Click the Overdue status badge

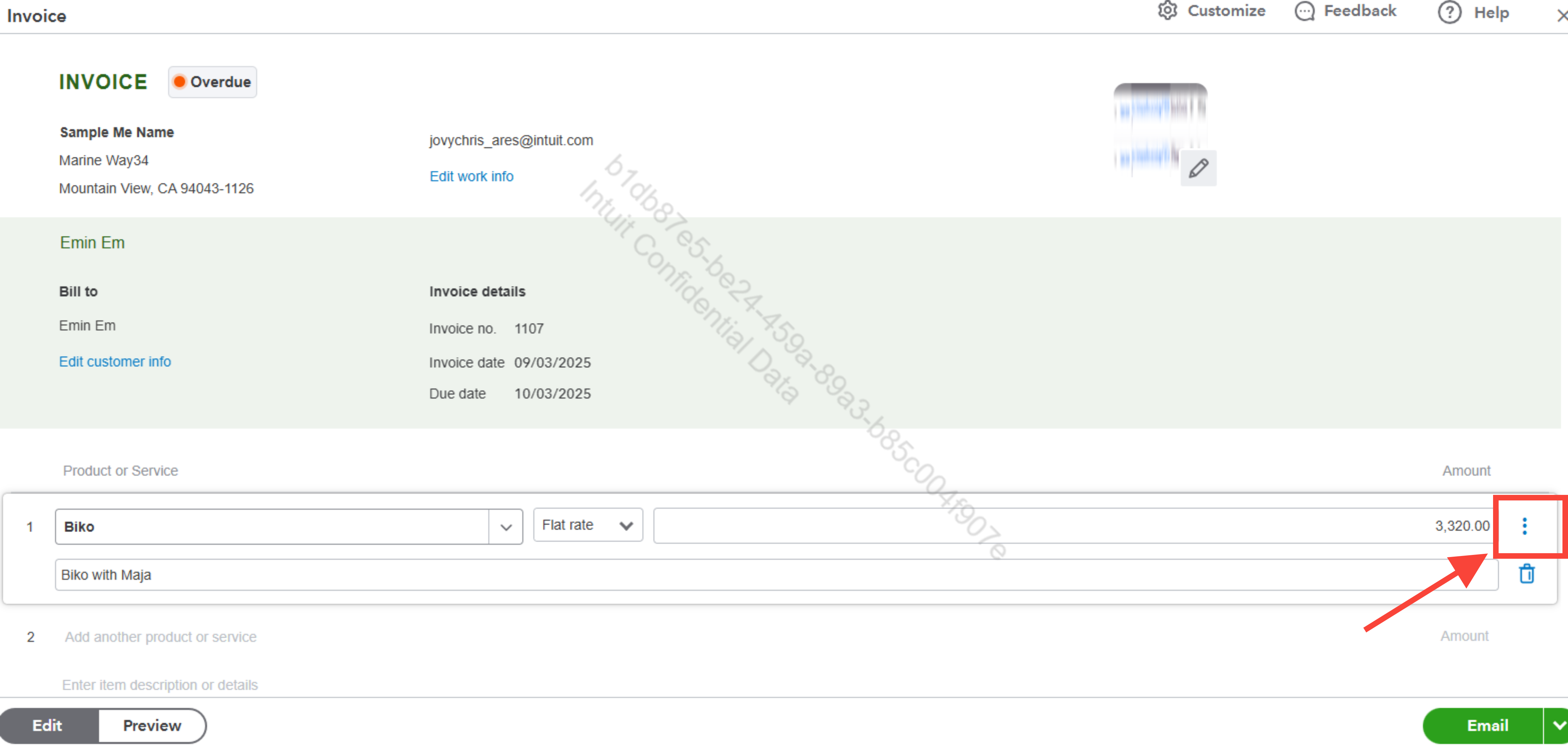[x=212, y=82]
